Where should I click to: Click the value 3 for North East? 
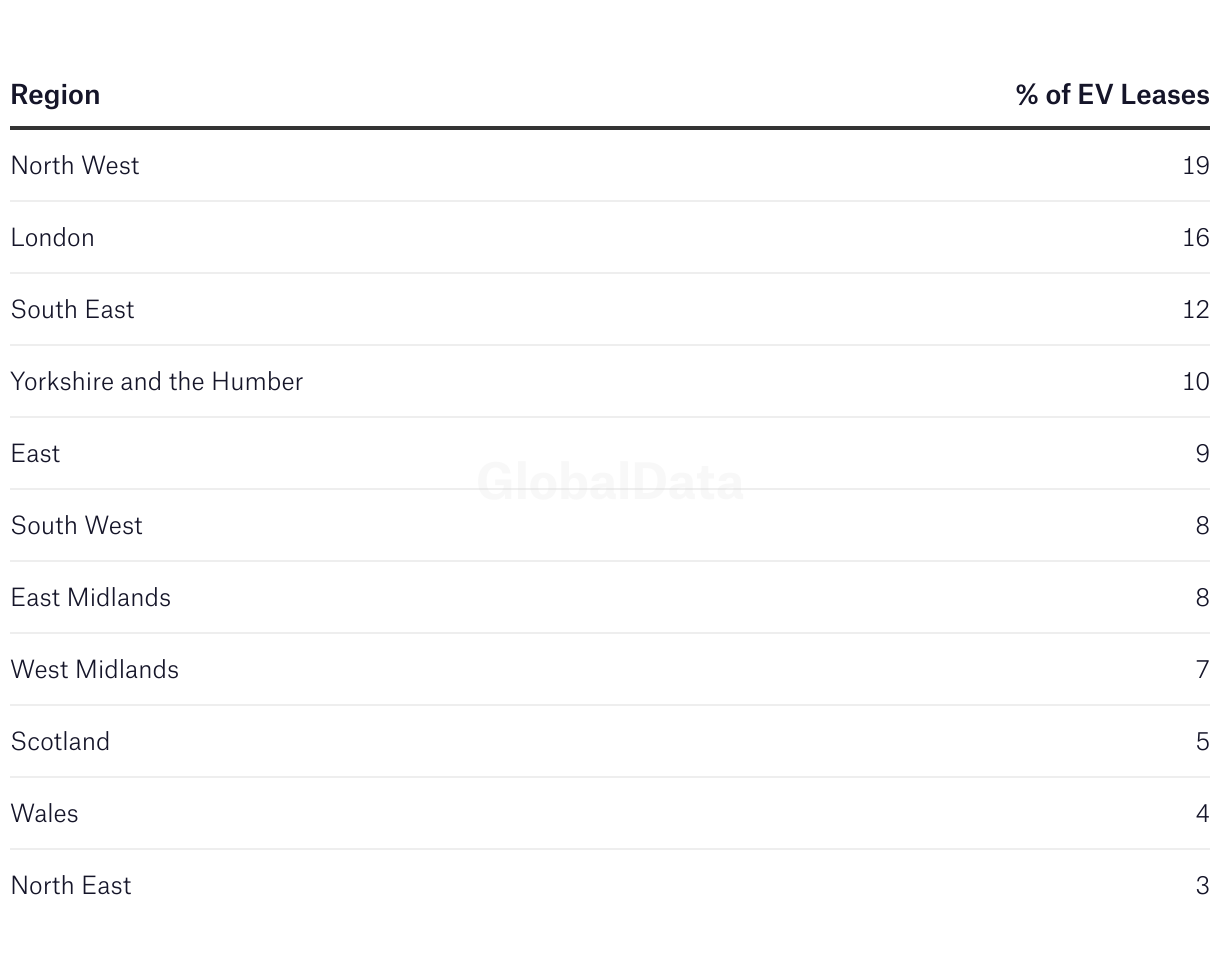pyautogui.click(x=1203, y=885)
